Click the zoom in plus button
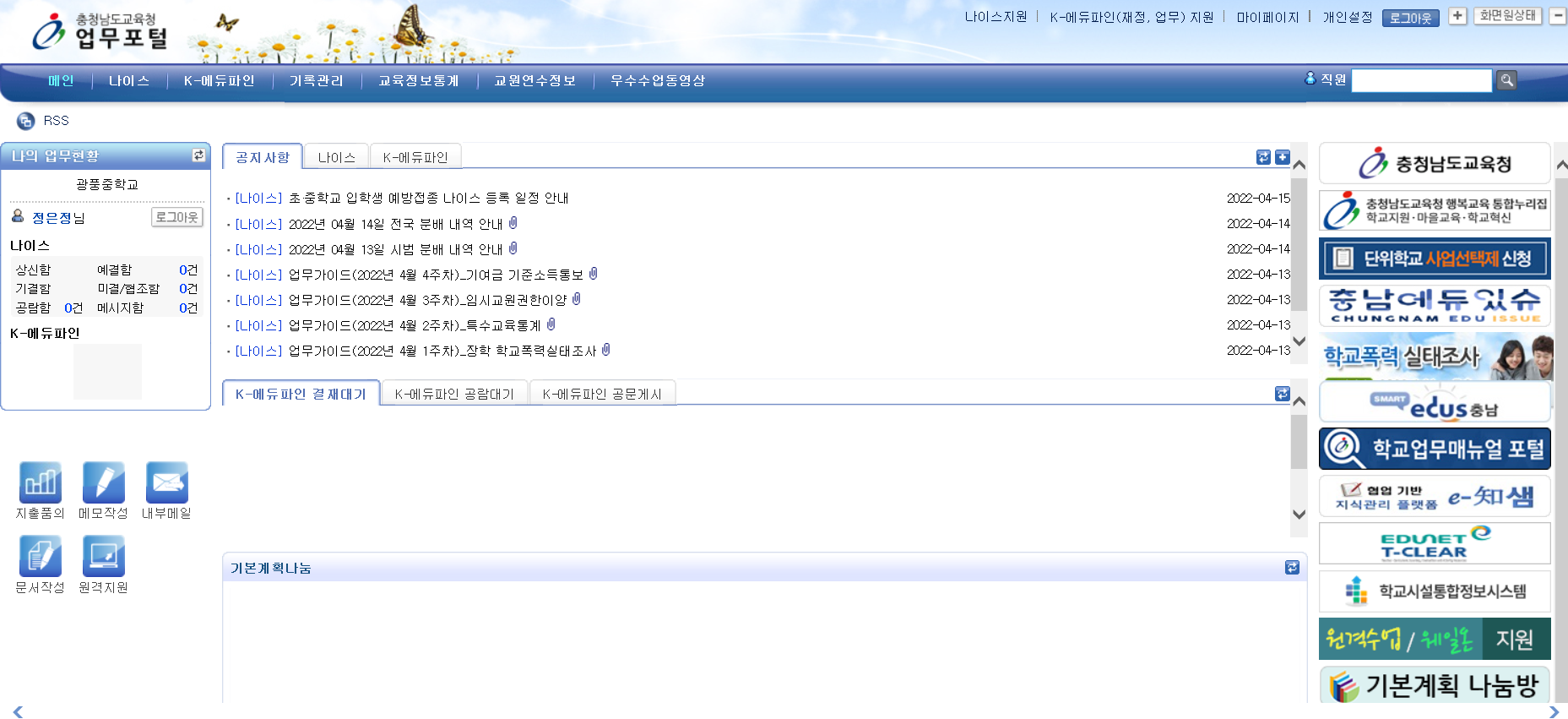The height and width of the screenshot is (719, 1568). pos(1457,16)
